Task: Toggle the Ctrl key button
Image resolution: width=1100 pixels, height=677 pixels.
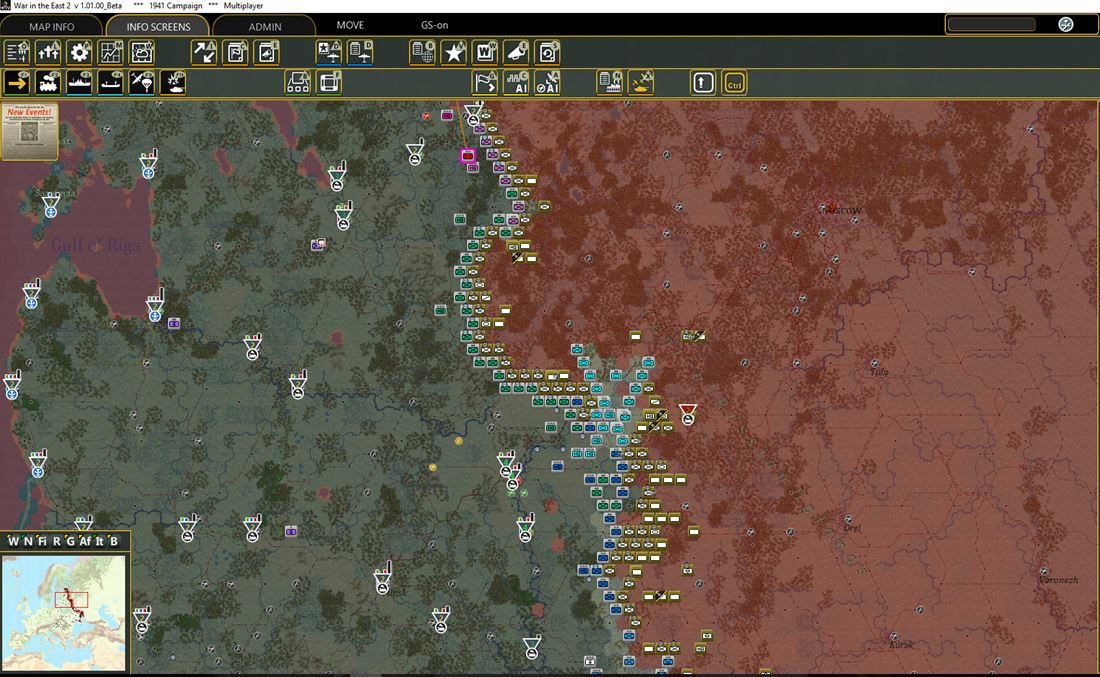Action: [x=735, y=83]
